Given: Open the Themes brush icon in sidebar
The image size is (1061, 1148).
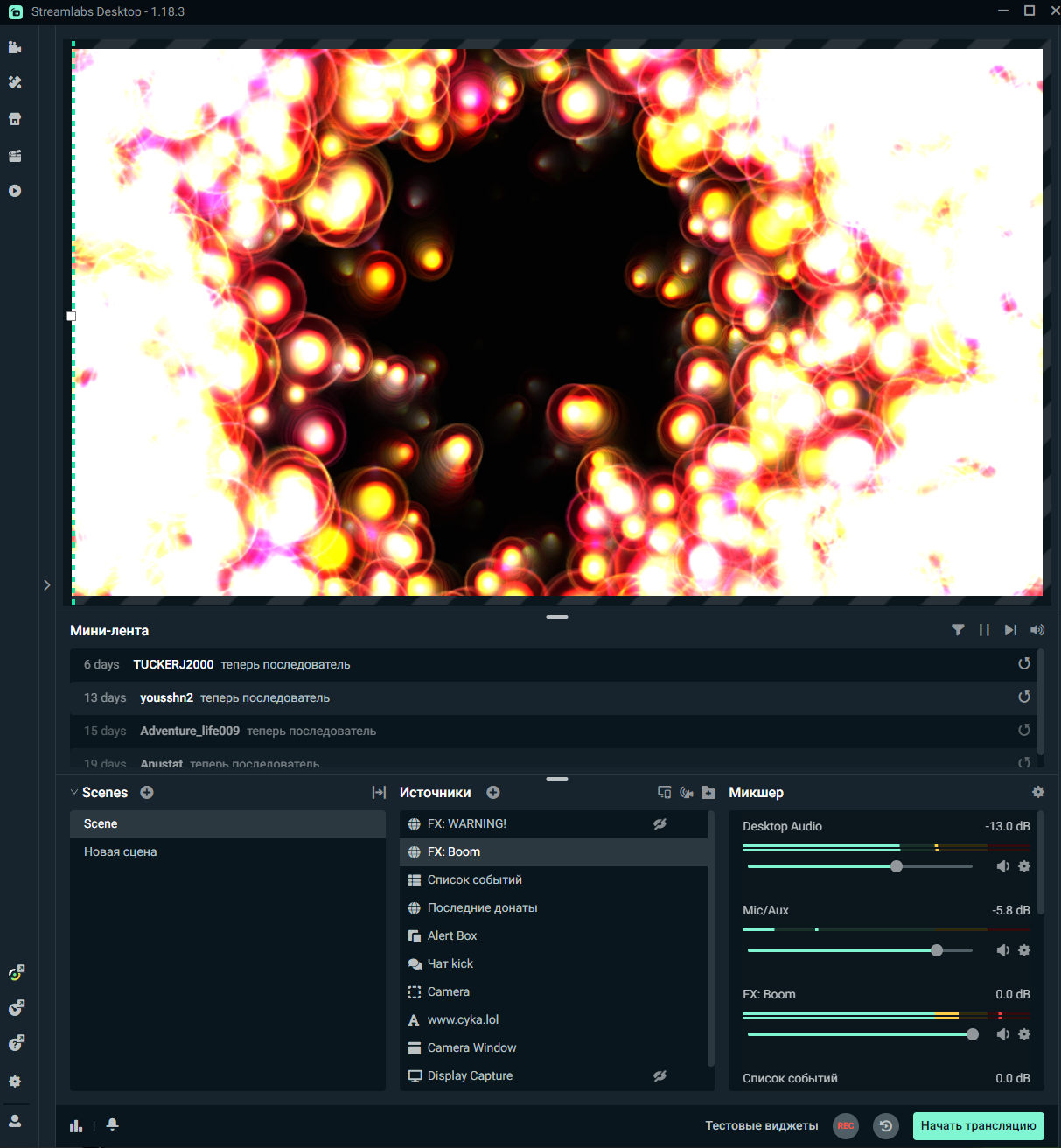Looking at the screenshot, I should [15, 82].
